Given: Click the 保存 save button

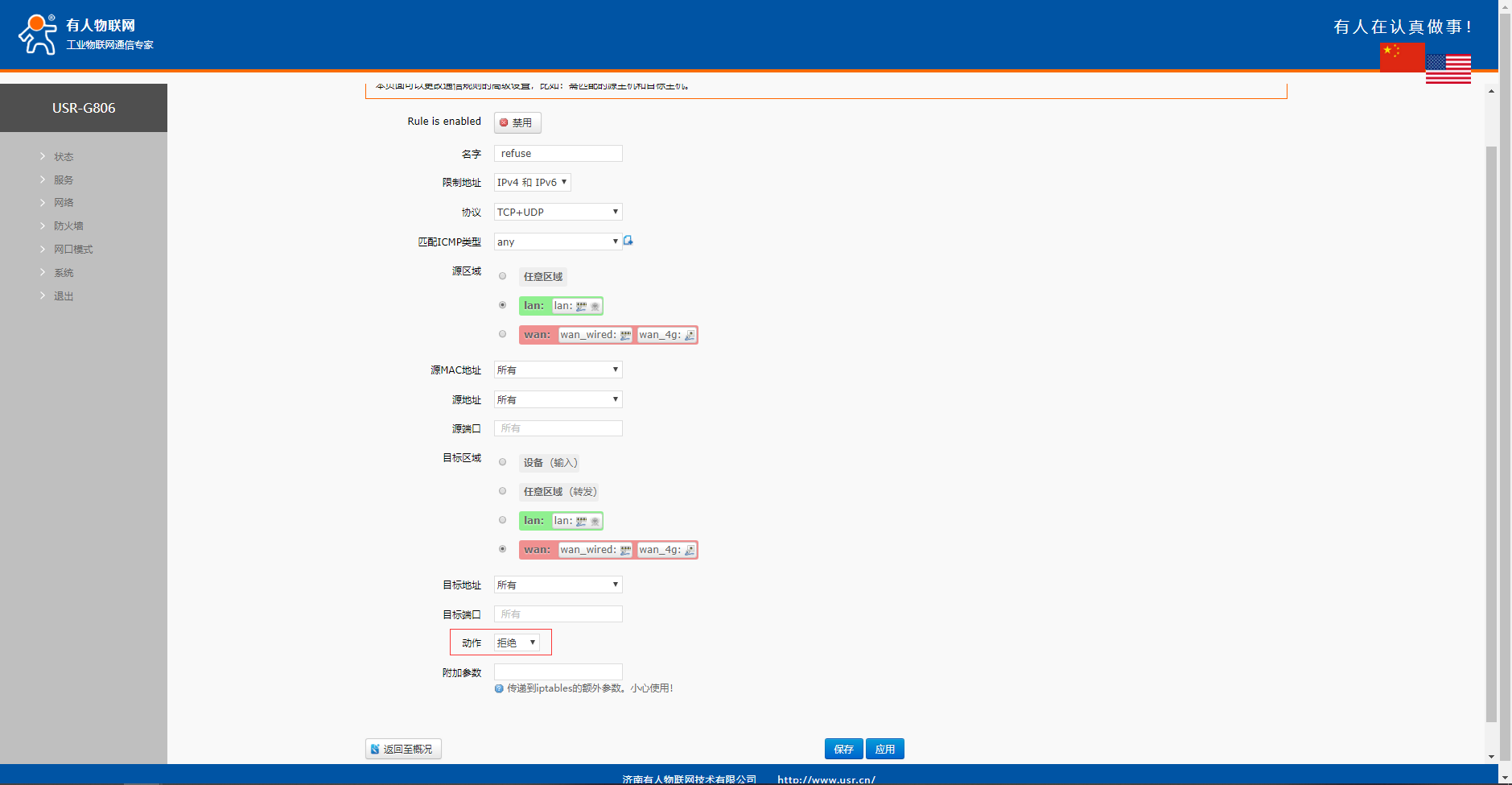Looking at the screenshot, I should tap(843, 749).
